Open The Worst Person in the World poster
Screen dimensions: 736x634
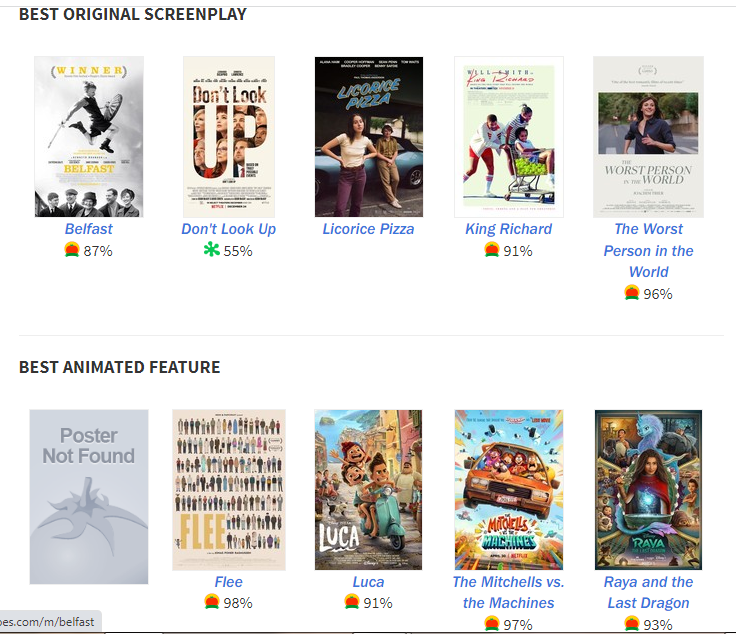tap(648, 137)
